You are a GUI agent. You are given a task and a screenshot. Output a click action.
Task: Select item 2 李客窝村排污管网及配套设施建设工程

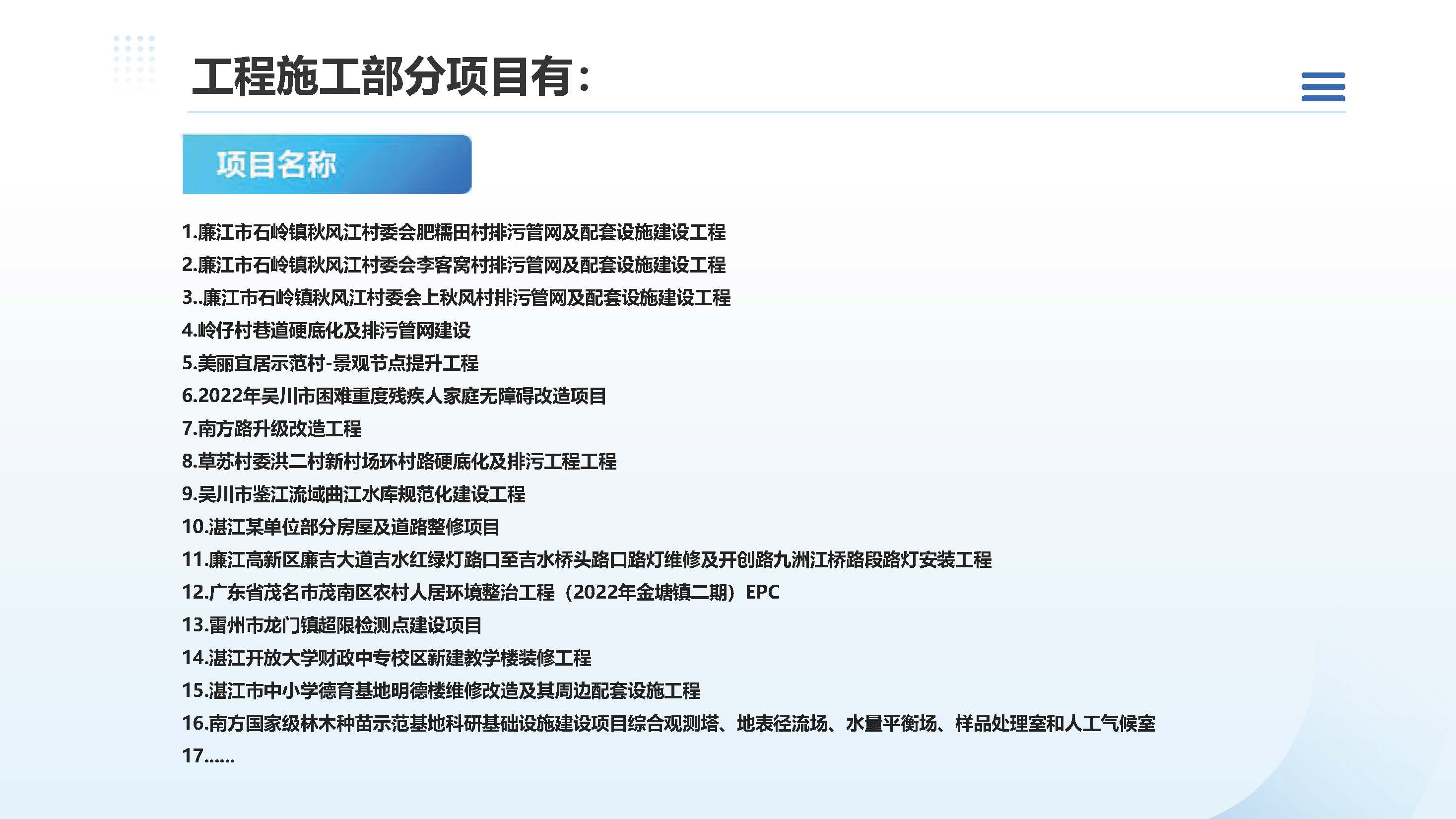point(454,265)
